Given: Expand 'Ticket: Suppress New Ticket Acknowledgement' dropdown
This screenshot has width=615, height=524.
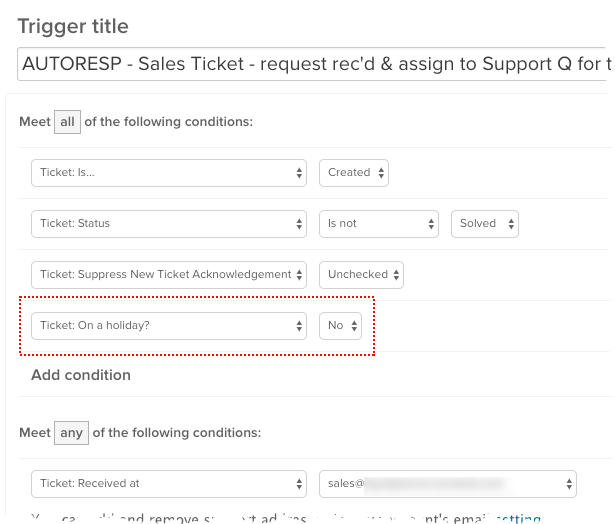Looking at the screenshot, I should pos(168,274).
